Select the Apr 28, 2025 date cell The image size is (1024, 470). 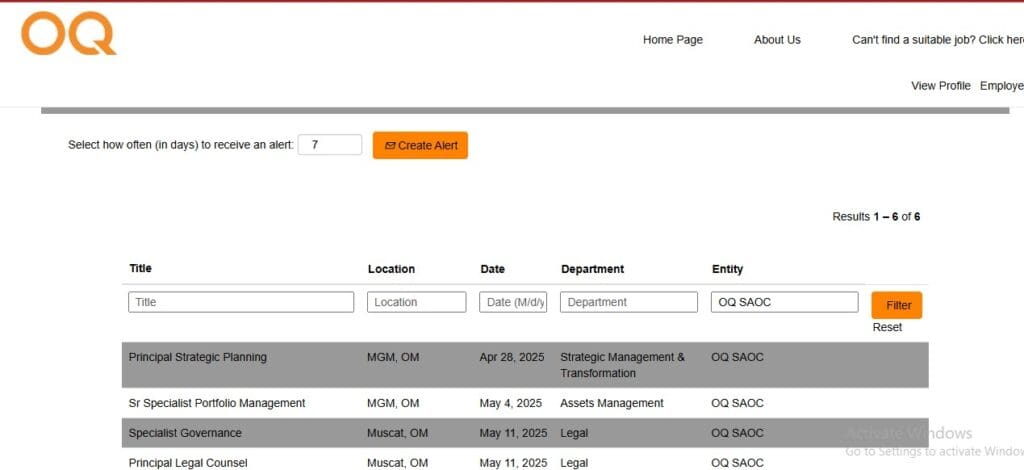pyautogui.click(x=512, y=357)
